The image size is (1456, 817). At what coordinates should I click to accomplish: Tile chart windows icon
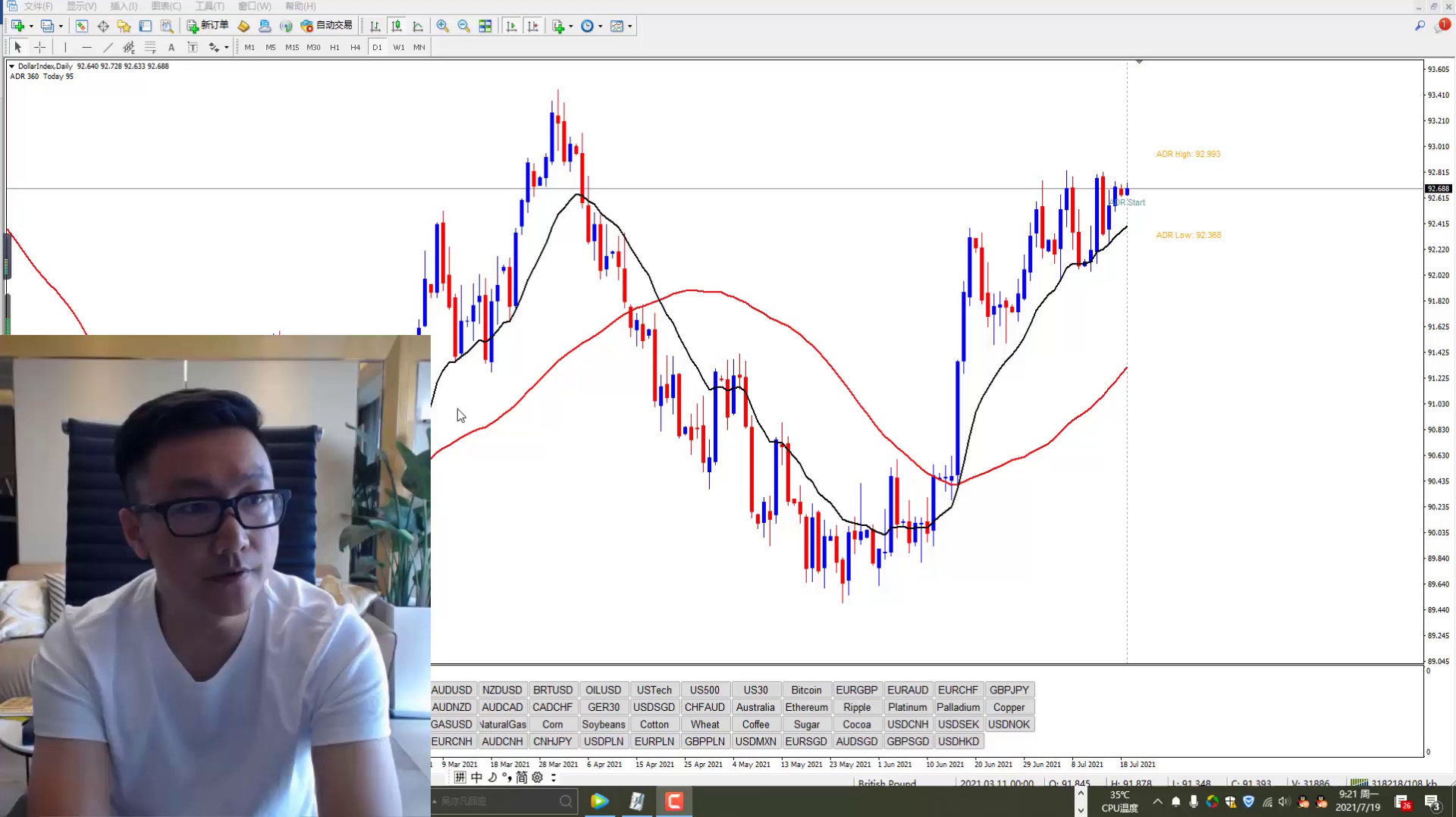(x=485, y=27)
